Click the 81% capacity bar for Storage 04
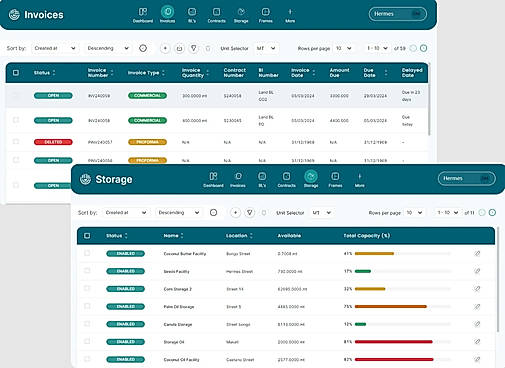This screenshot has height=368, width=505. (402, 342)
